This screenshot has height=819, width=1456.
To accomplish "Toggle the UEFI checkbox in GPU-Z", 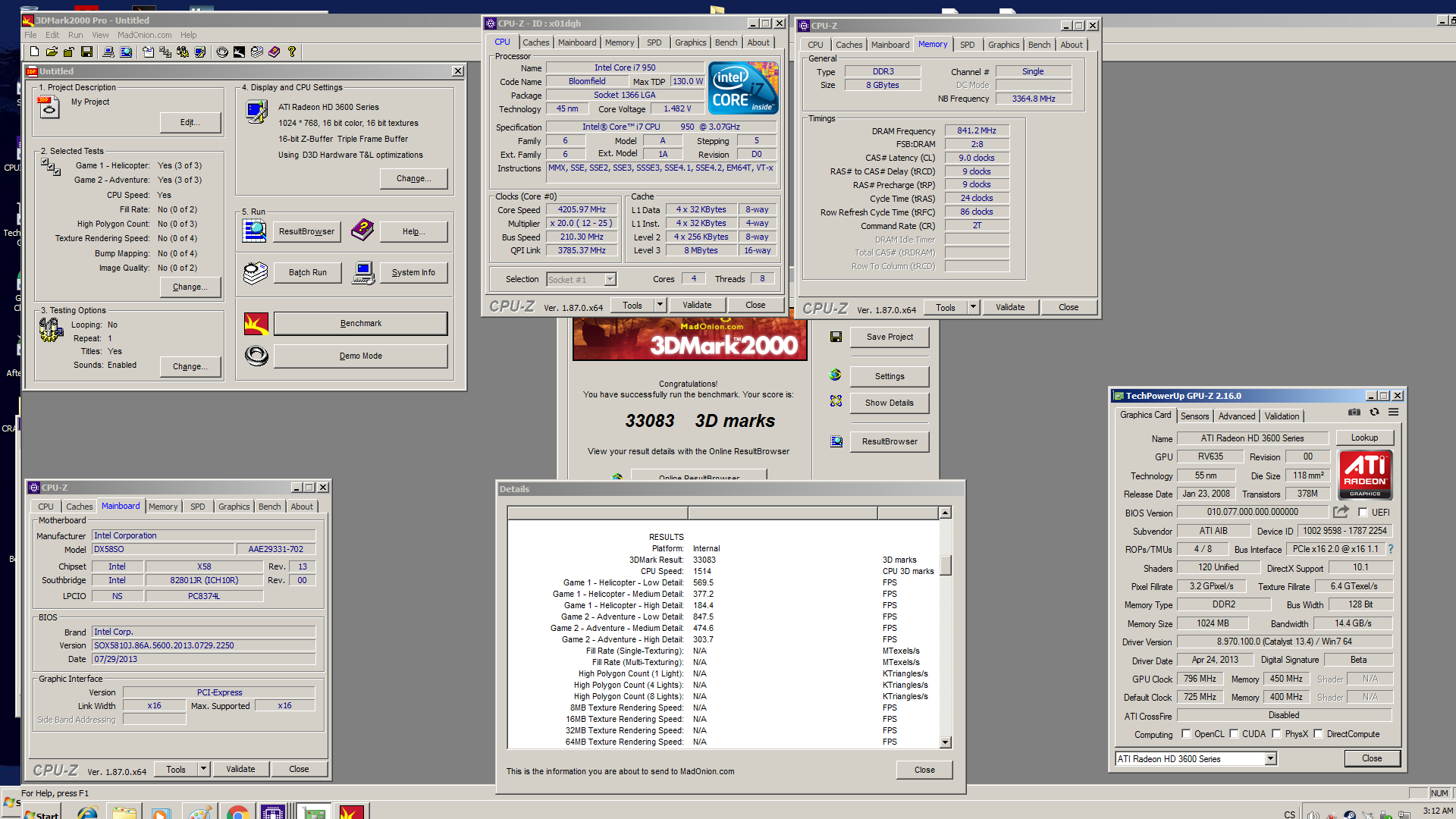I will (x=1363, y=513).
